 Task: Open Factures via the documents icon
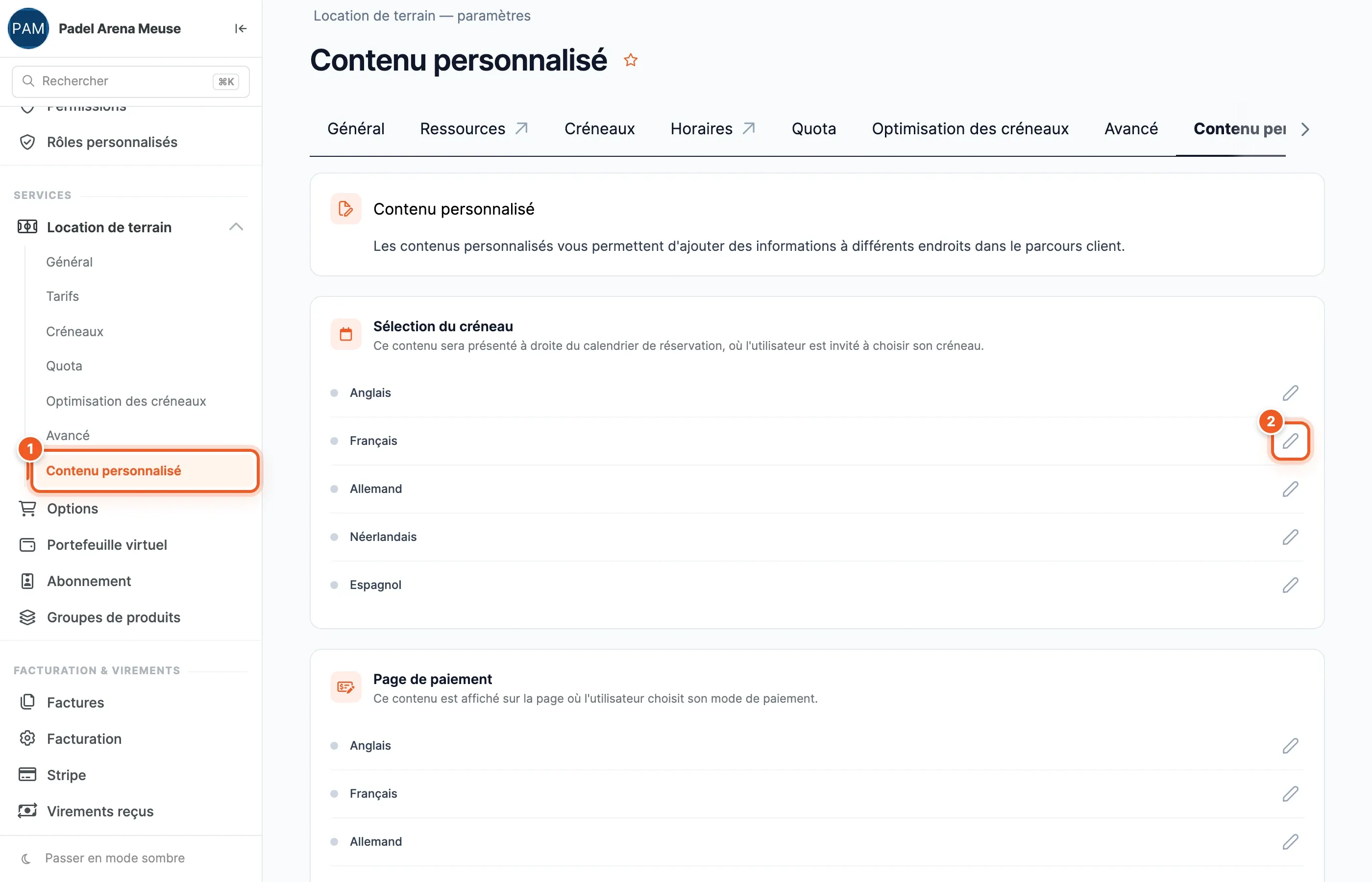tap(27, 702)
